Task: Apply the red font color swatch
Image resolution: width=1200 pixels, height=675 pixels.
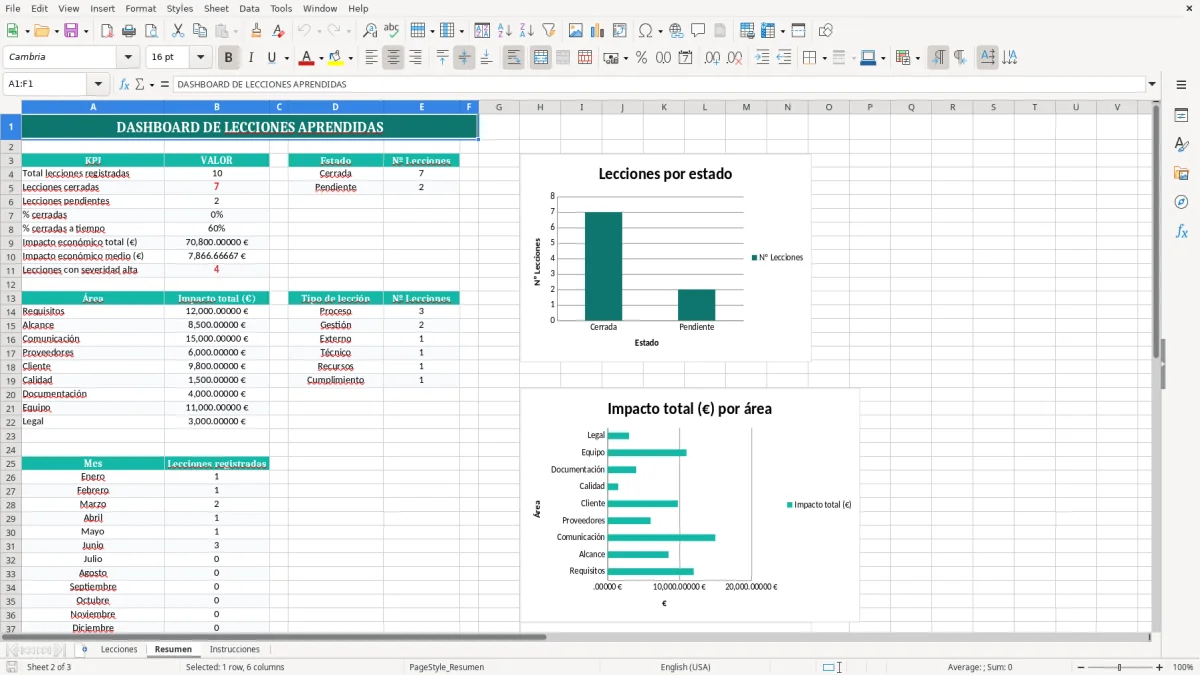Action: pos(307,58)
